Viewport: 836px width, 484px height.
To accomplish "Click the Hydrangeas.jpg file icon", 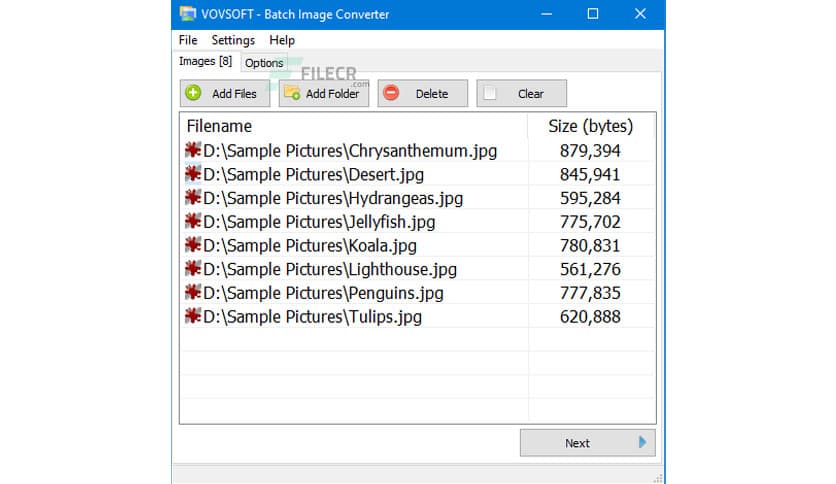I will click(193, 197).
